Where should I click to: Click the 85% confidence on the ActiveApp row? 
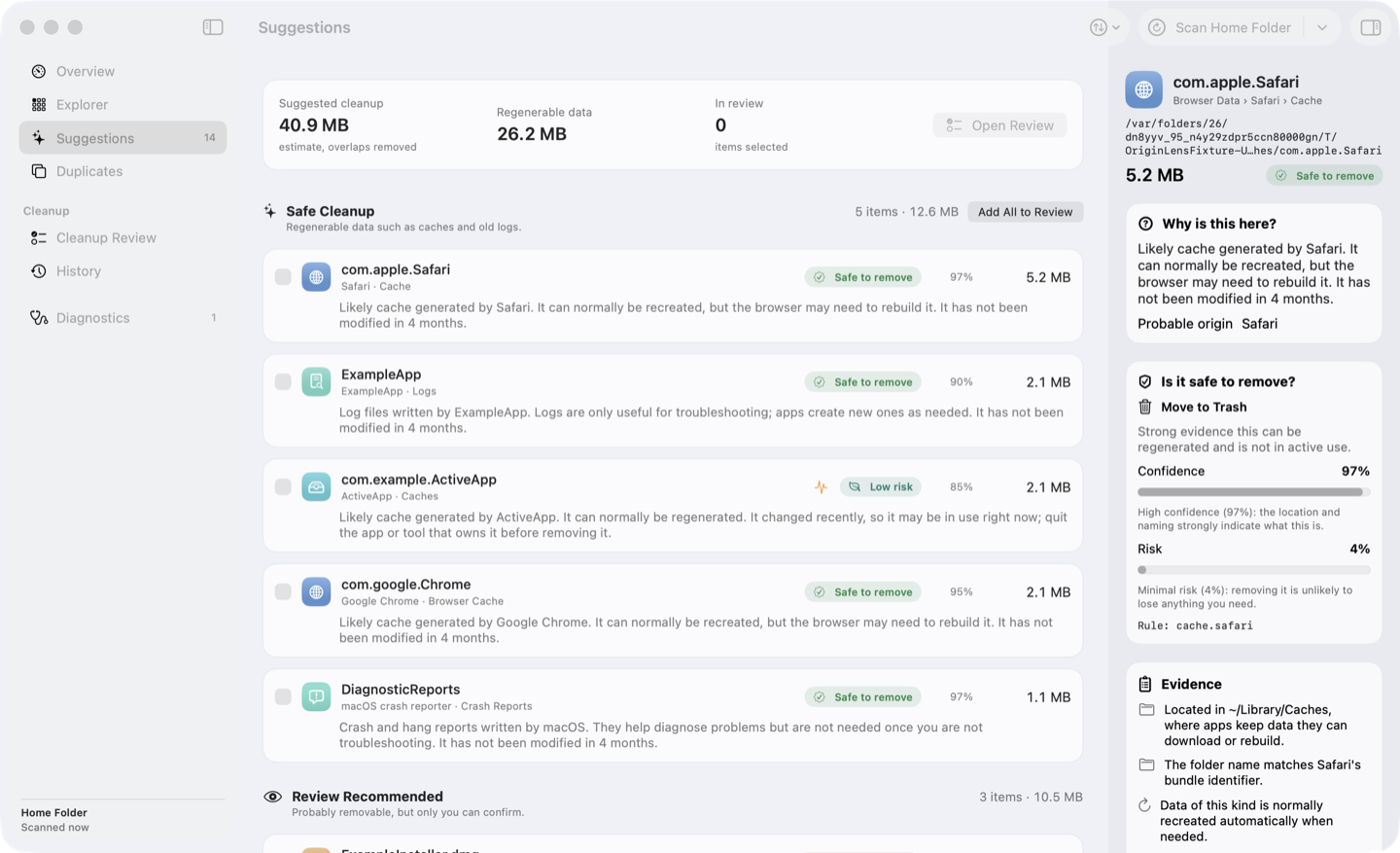[x=962, y=487]
